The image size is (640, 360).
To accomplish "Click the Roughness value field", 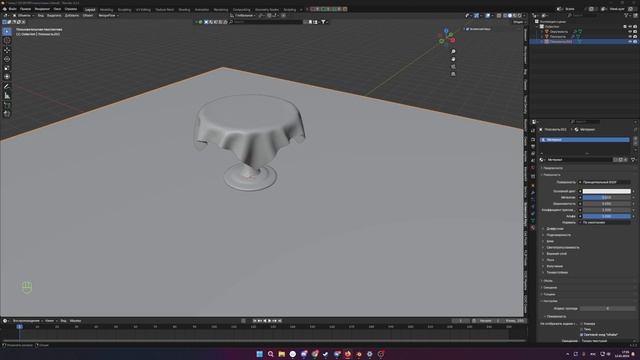I will [607, 203].
